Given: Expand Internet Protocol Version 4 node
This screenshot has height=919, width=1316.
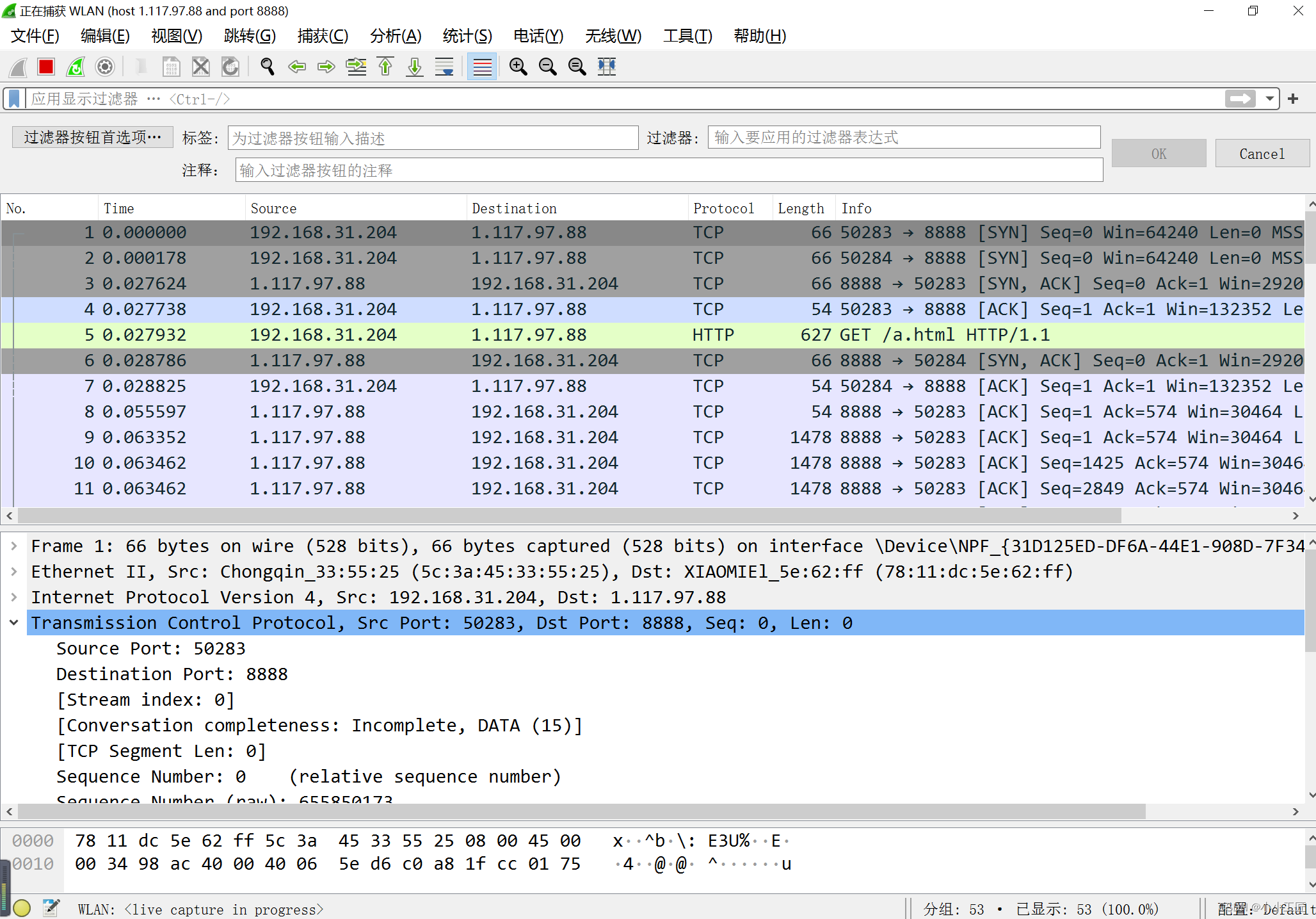Looking at the screenshot, I should 14,598.
